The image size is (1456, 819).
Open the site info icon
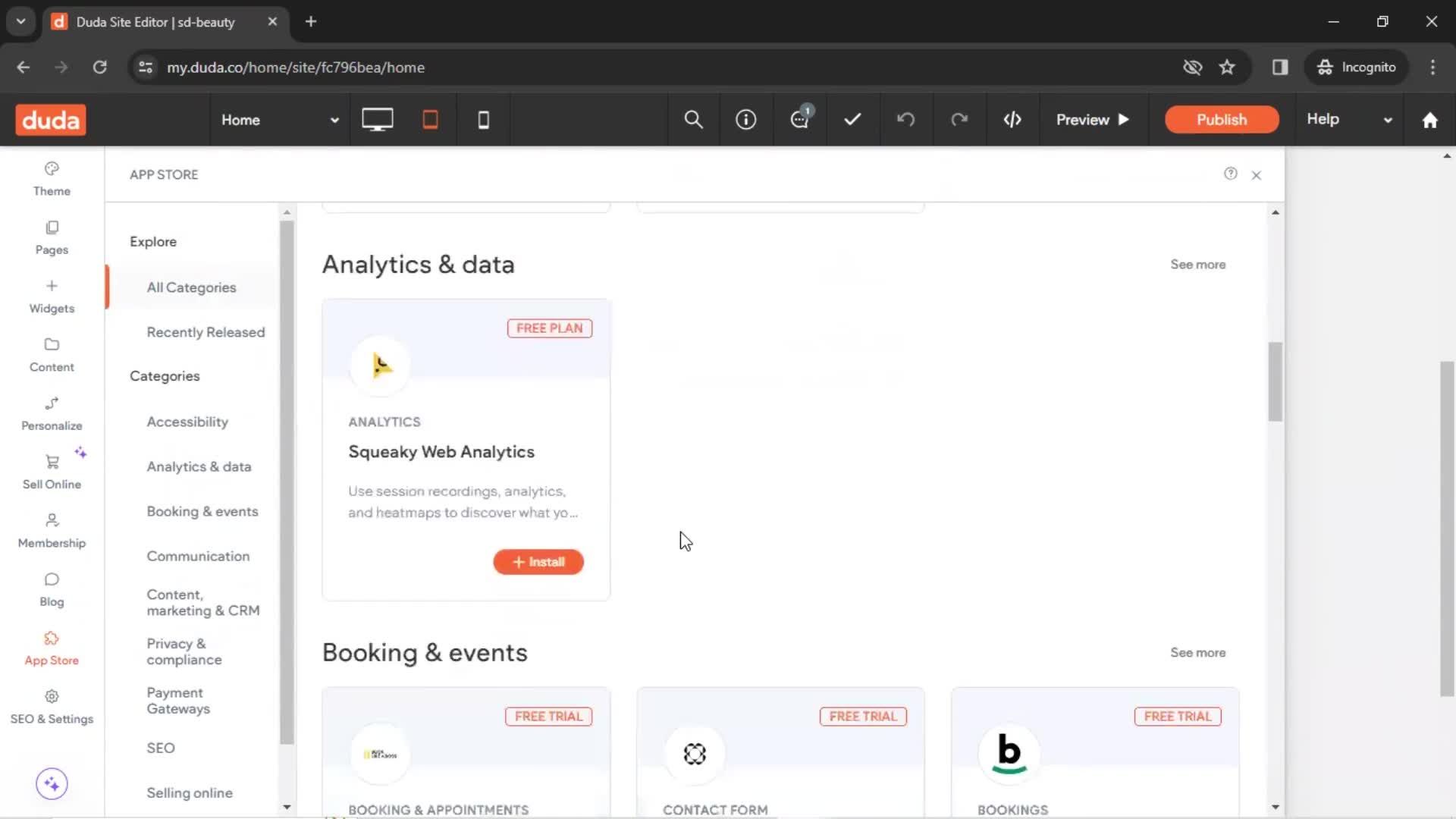click(x=746, y=120)
